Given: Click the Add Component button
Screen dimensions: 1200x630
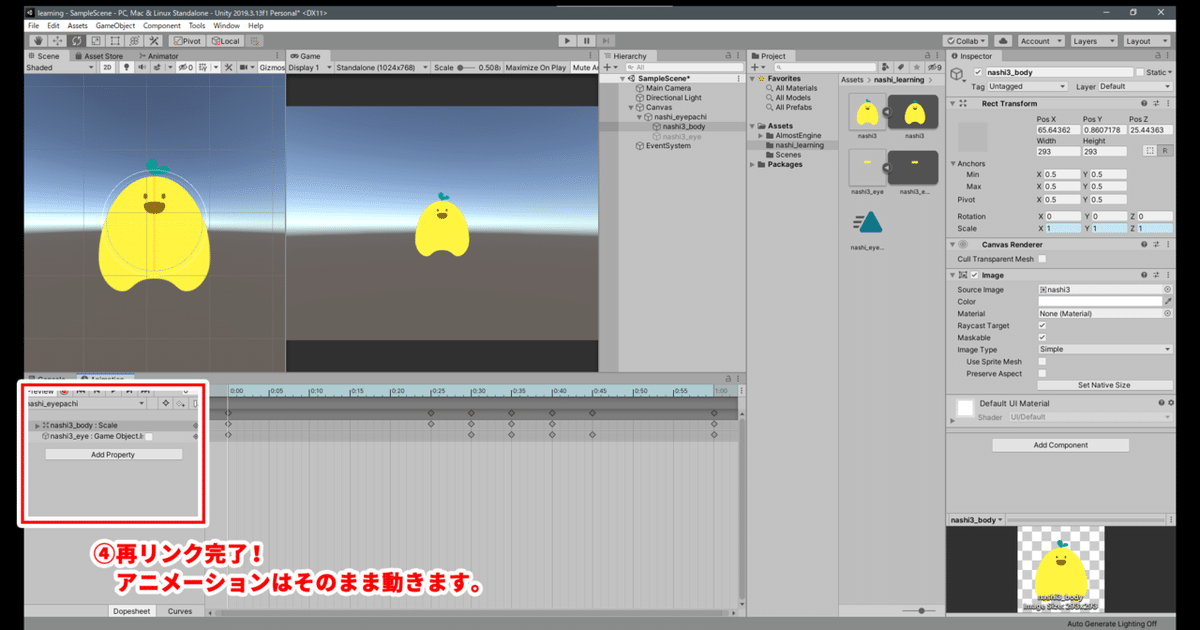Looking at the screenshot, I should [x=1061, y=445].
